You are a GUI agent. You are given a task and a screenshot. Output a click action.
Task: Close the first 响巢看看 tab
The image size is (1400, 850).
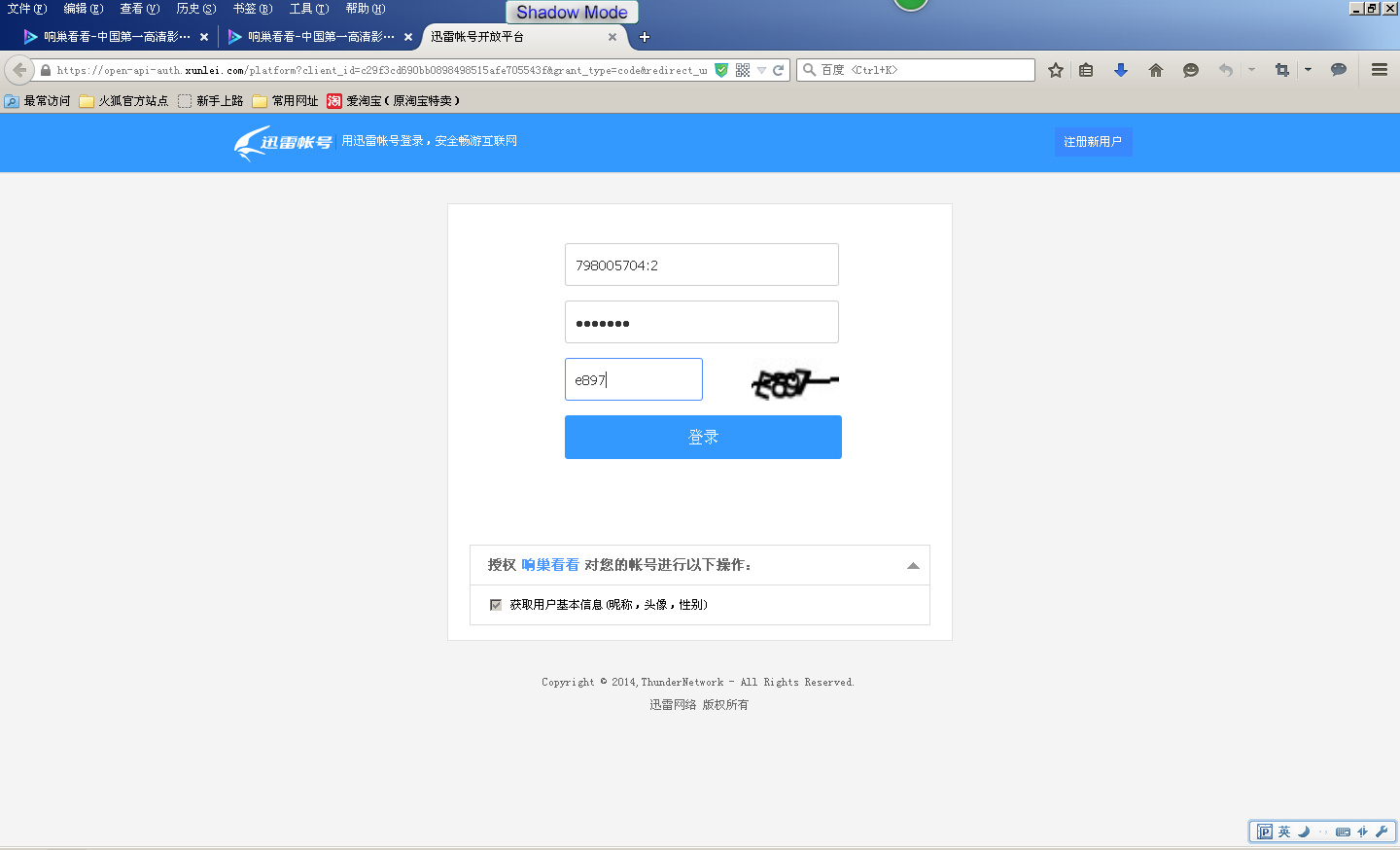204,37
